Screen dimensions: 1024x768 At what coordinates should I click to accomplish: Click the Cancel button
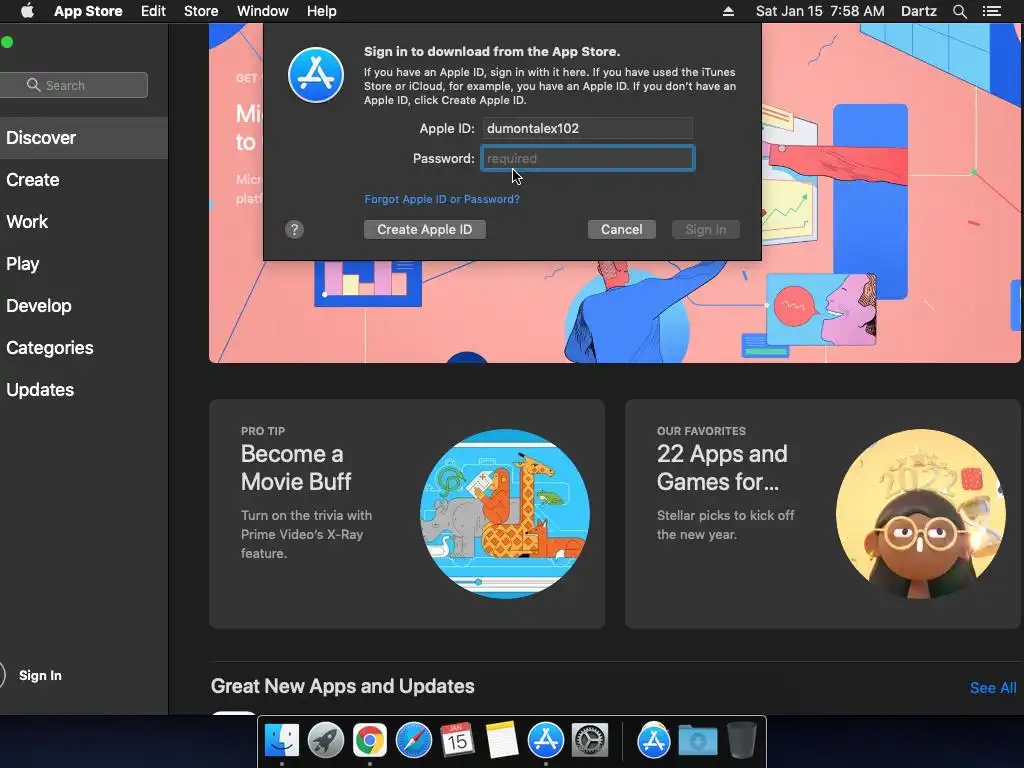pyautogui.click(x=622, y=229)
